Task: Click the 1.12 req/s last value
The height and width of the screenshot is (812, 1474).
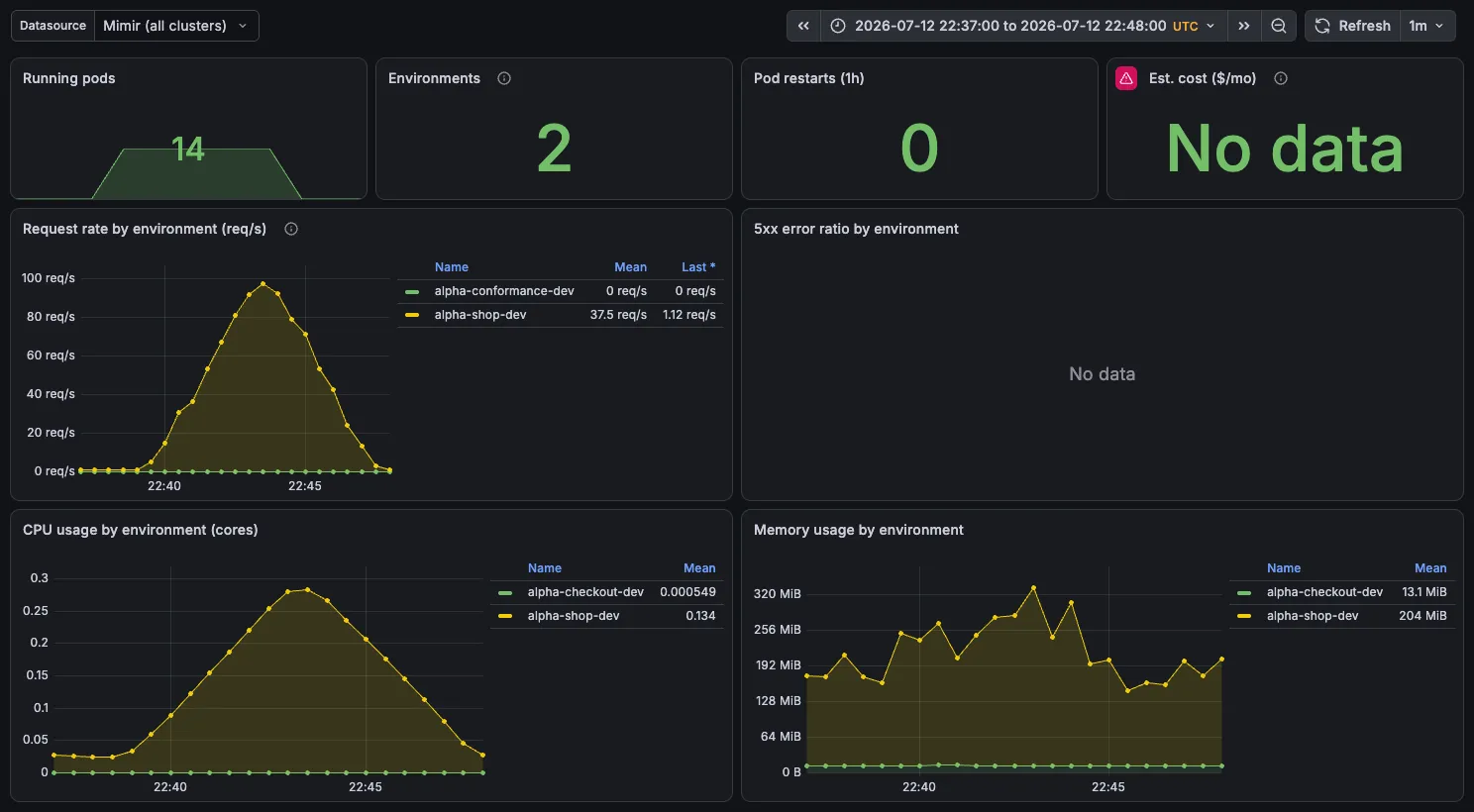Action: tap(689, 315)
